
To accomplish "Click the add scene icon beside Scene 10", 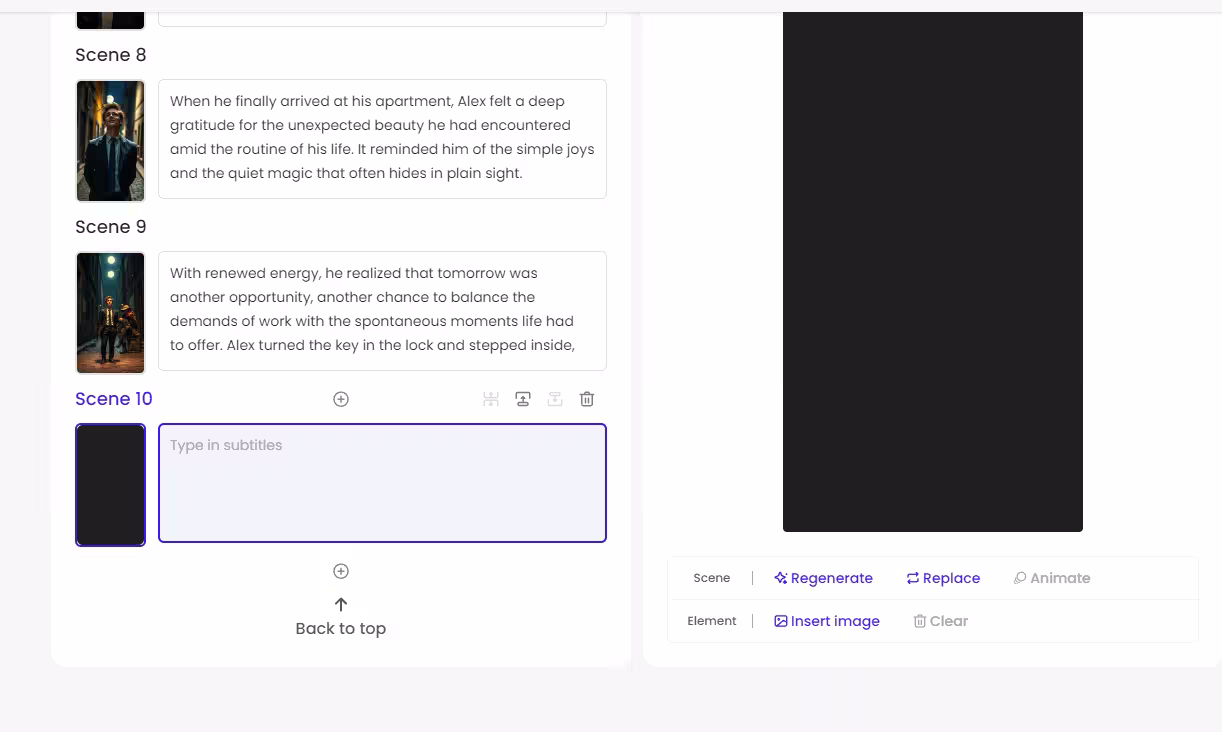I will 341,399.
